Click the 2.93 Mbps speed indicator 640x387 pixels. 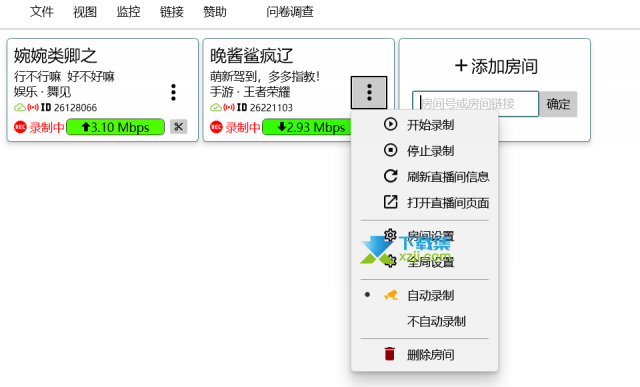coord(307,127)
